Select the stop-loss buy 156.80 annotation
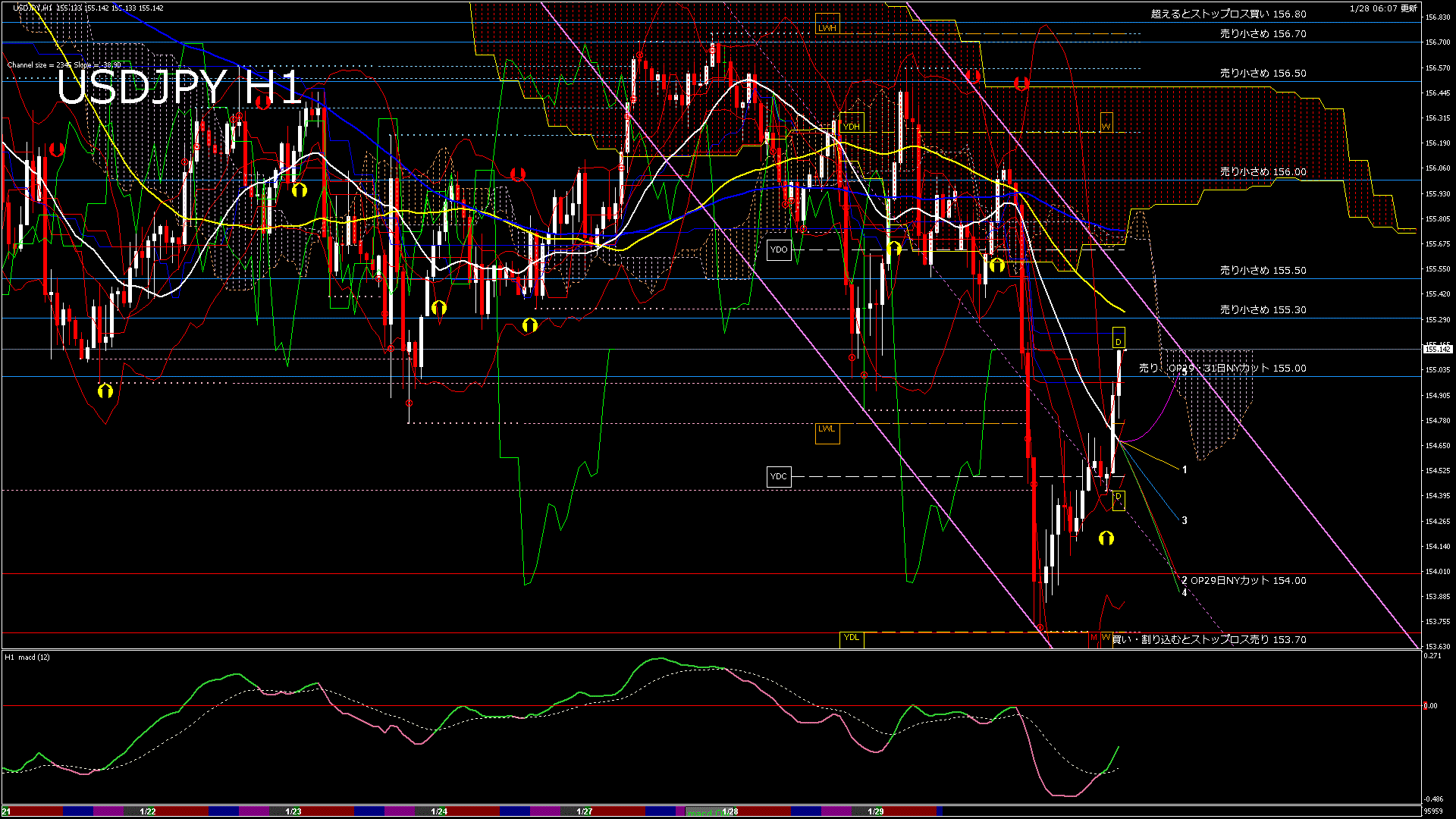The width and height of the screenshot is (1456, 819). point(1228,14)
